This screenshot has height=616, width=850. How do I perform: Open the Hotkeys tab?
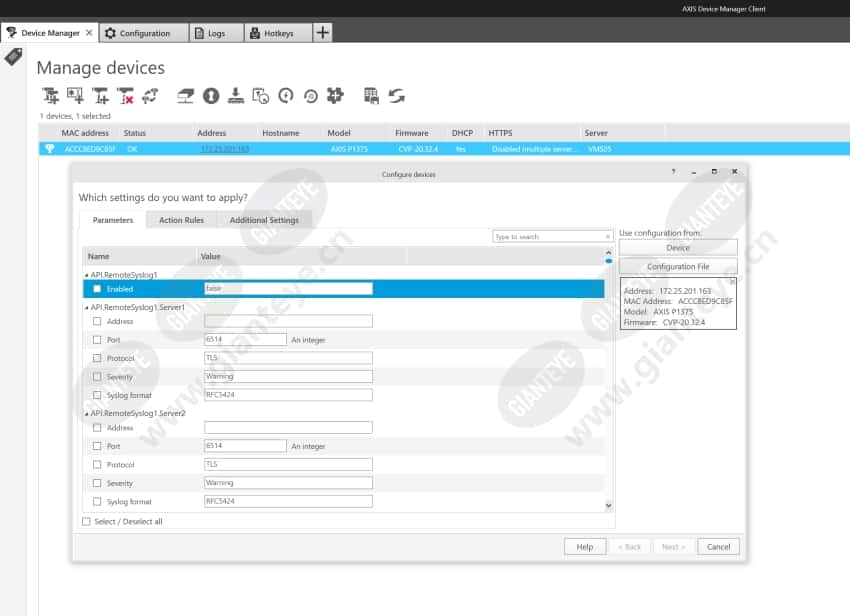pos(278,33)
